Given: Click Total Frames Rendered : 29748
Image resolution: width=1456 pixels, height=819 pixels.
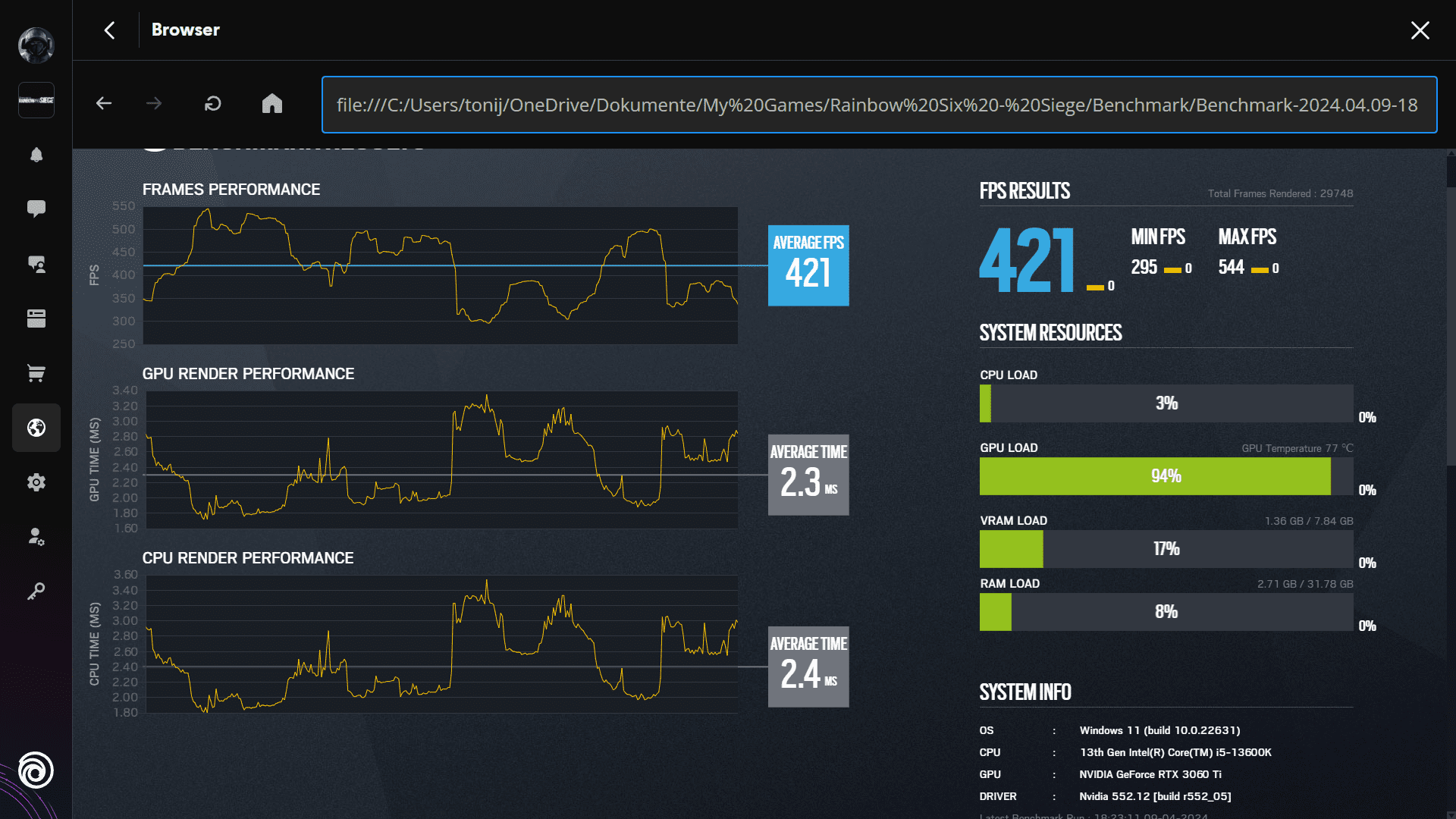Looking at the screenshot, I should pos(1280,194).
